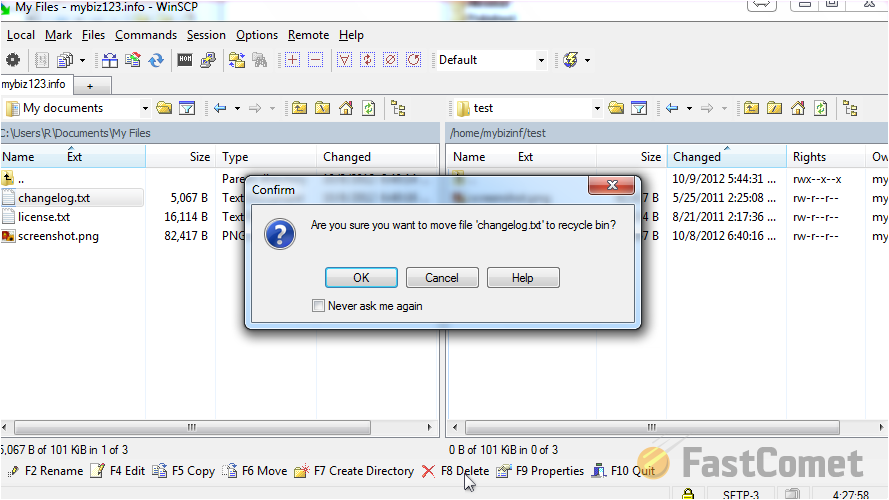
Task: Click local panel Open Directory folder icon
Action: (164, 108)
